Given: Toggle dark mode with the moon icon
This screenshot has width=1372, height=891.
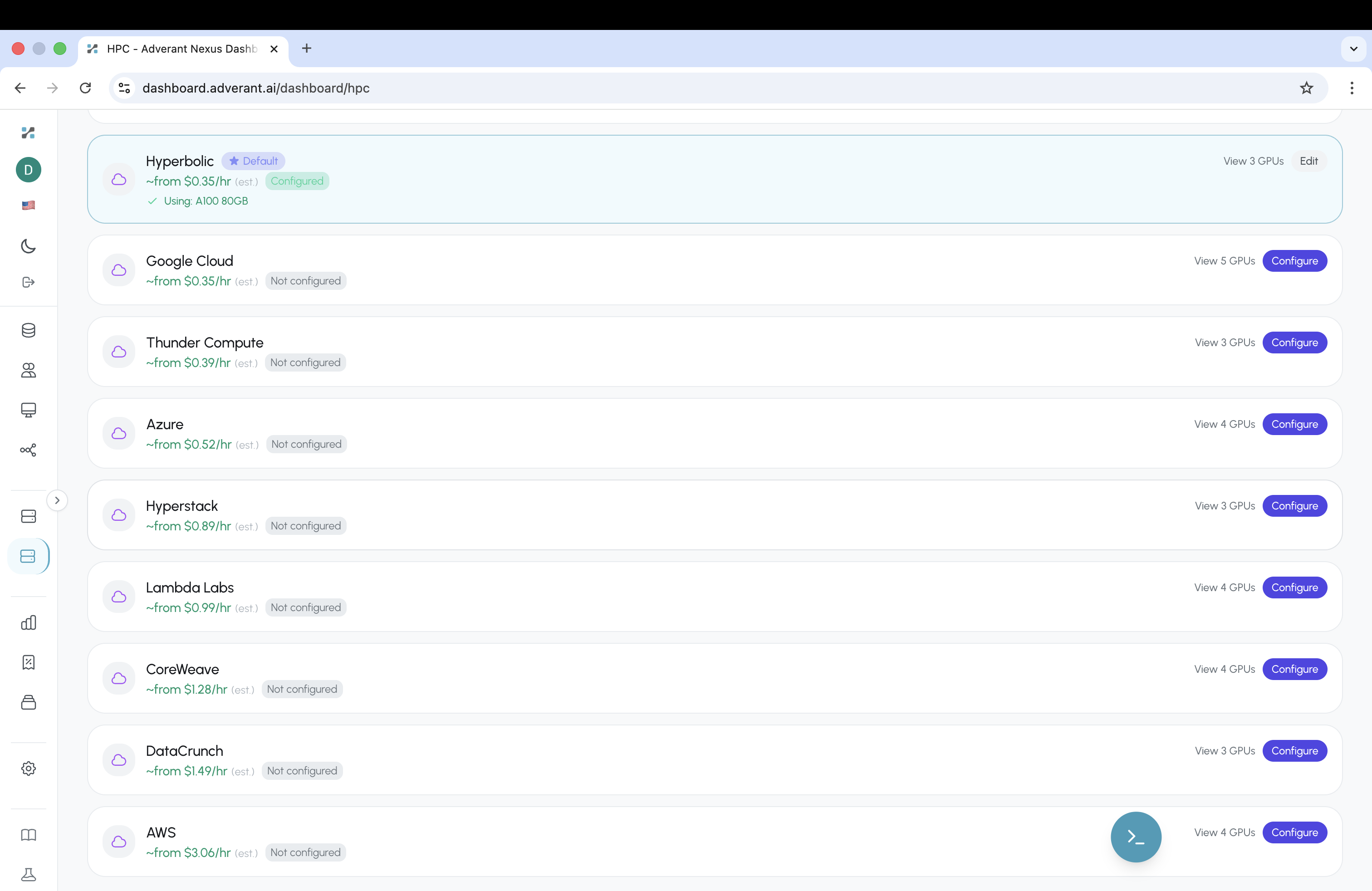Looking at the screenshot, I should tap(28, 246).
